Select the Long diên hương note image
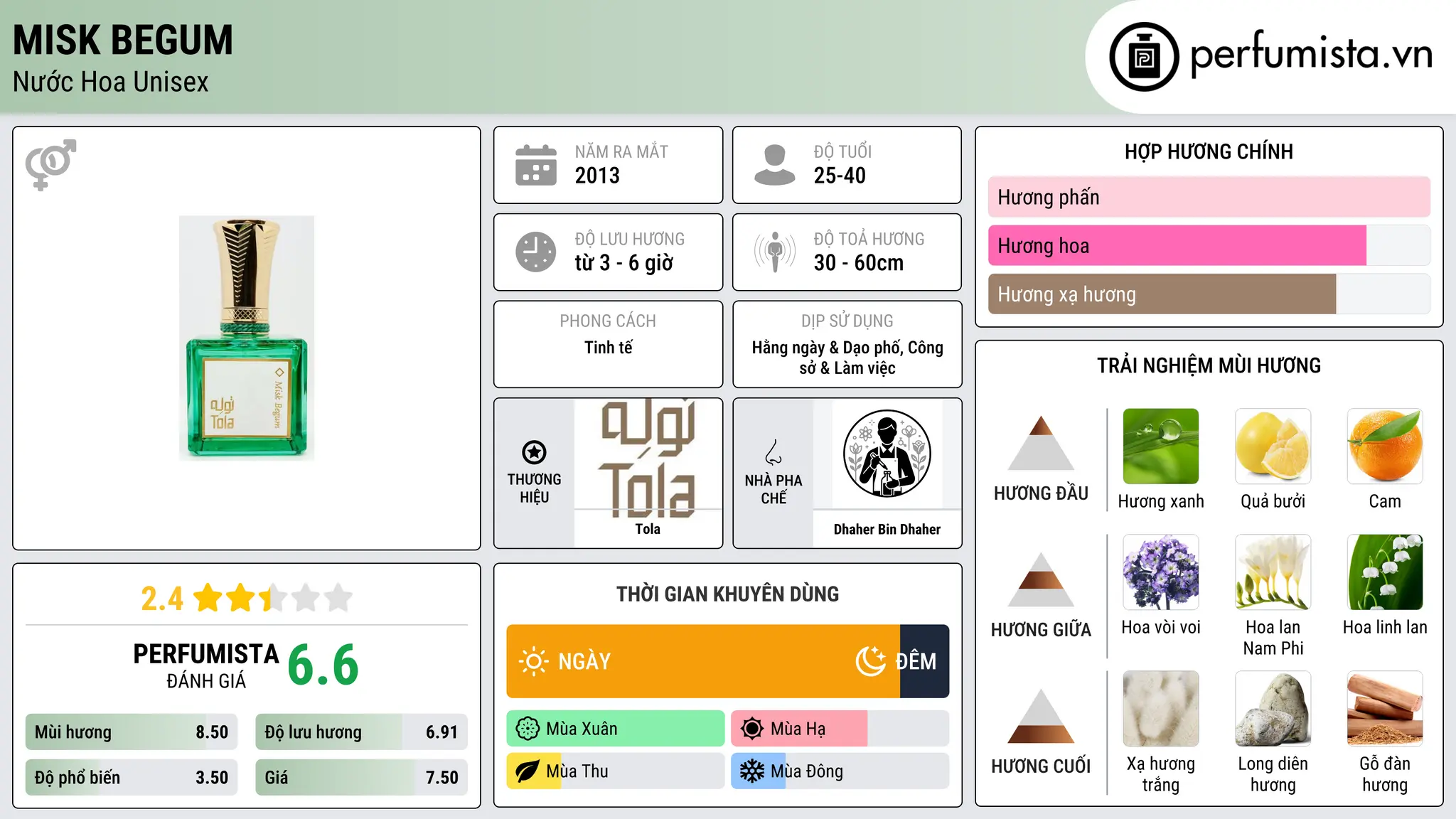1456x819 pixels. (x=1273, y=709)
